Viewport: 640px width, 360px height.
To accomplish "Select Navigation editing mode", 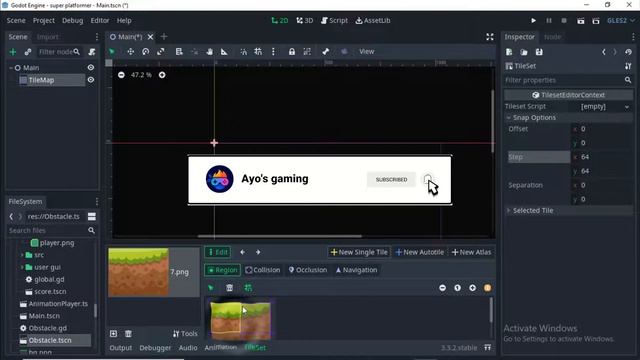I will click(357, 270).
